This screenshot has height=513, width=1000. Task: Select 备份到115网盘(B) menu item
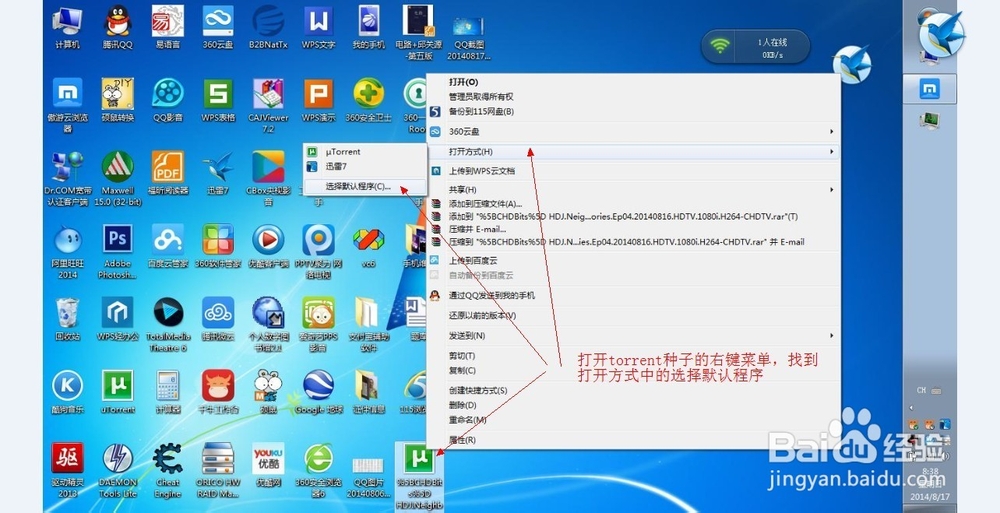[633, 111]
